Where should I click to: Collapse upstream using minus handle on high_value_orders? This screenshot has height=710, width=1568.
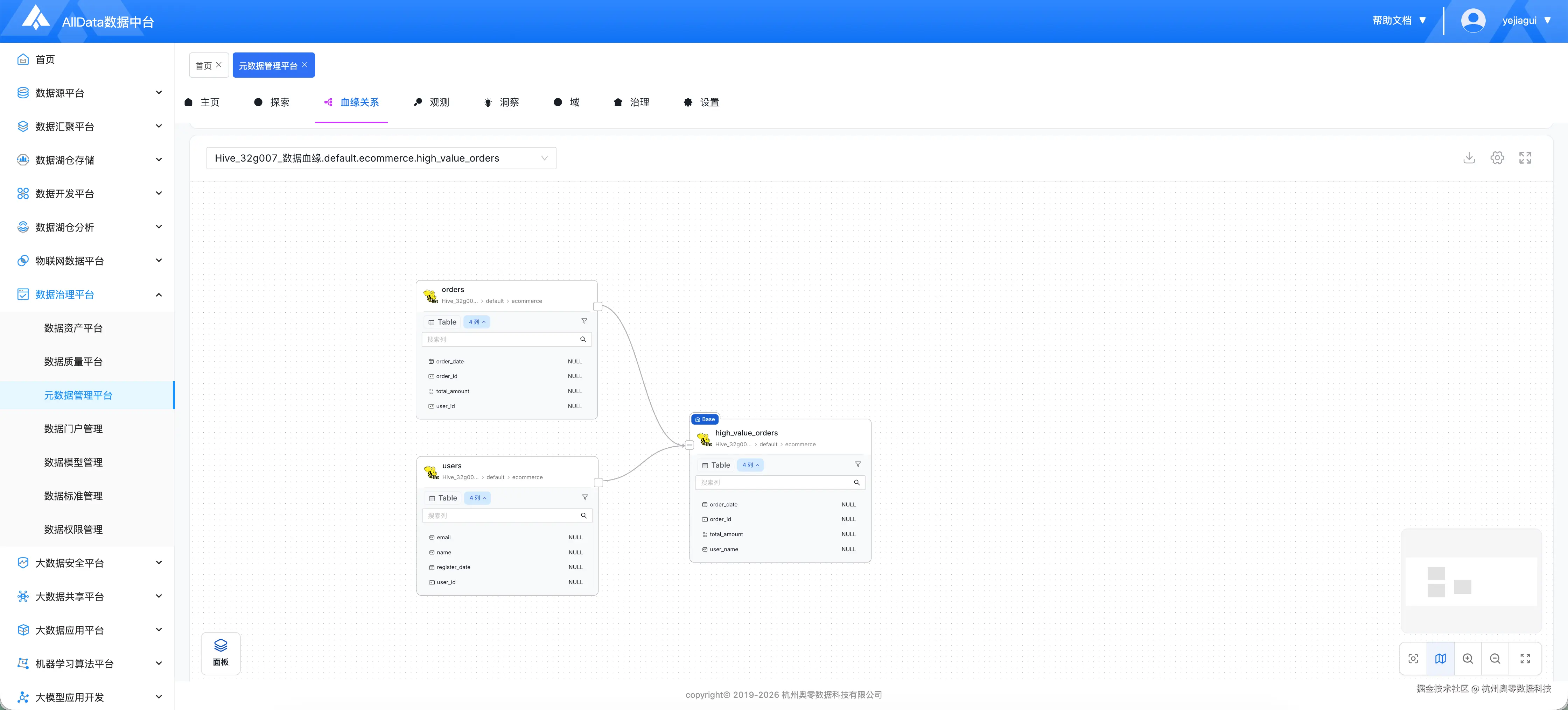pyautogui.click(x=689, y=445)
